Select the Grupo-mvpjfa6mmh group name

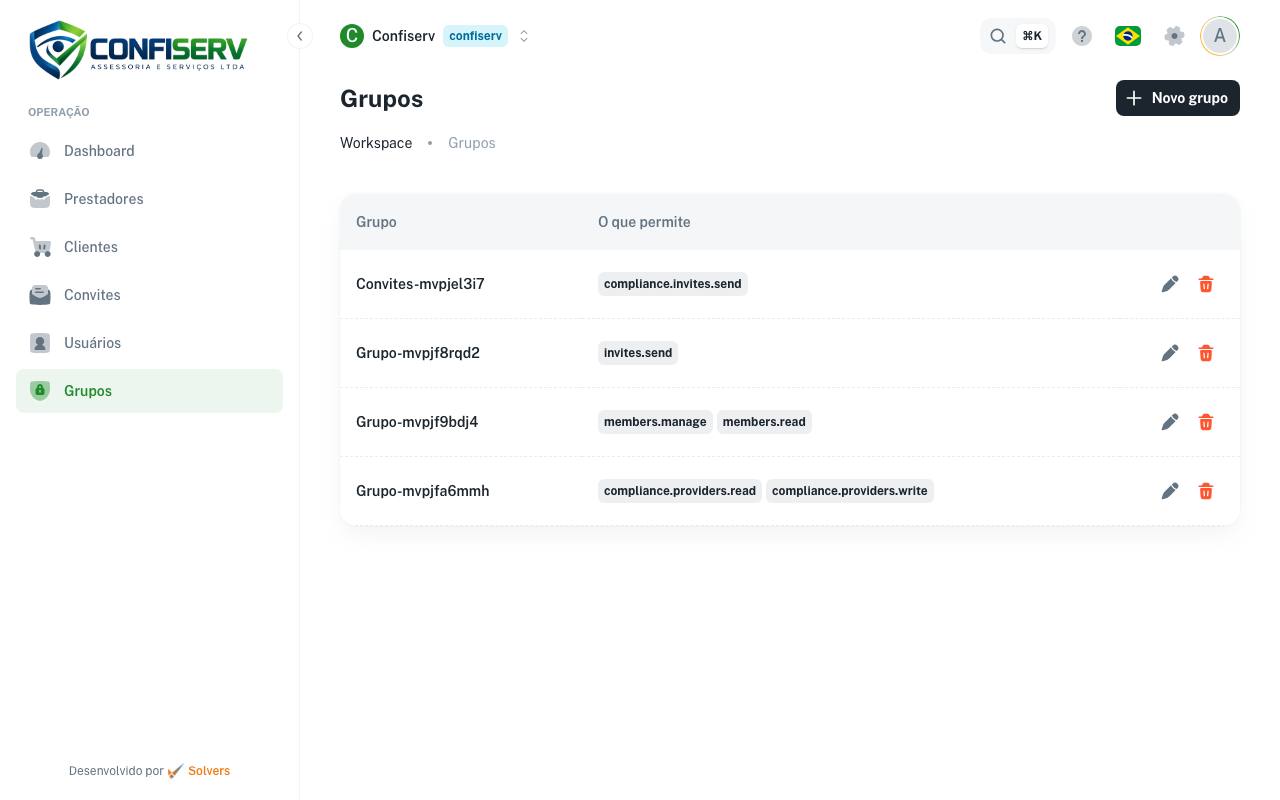[x=423, y=491]
